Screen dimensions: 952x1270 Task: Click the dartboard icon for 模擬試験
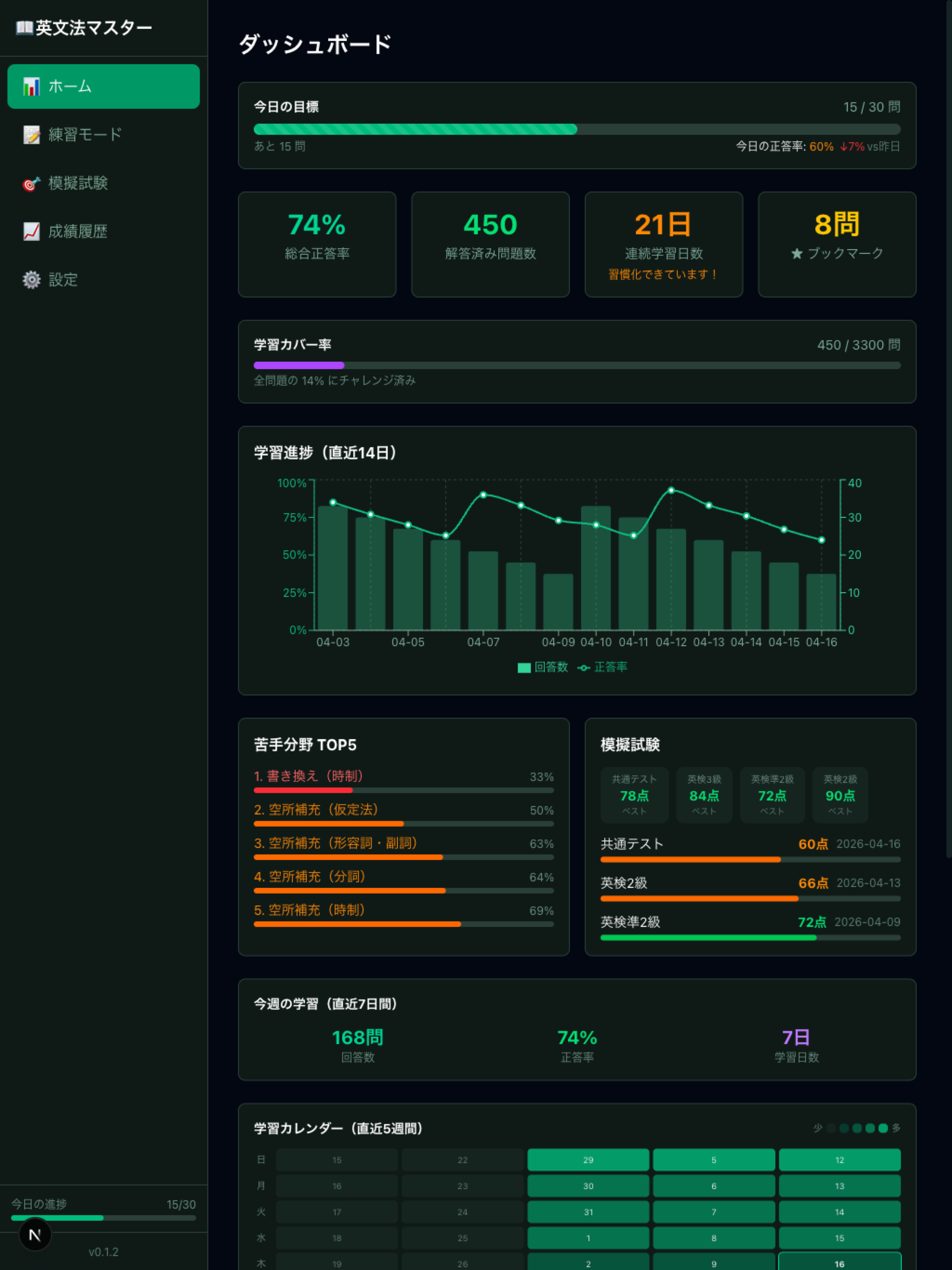click(31, 183)
